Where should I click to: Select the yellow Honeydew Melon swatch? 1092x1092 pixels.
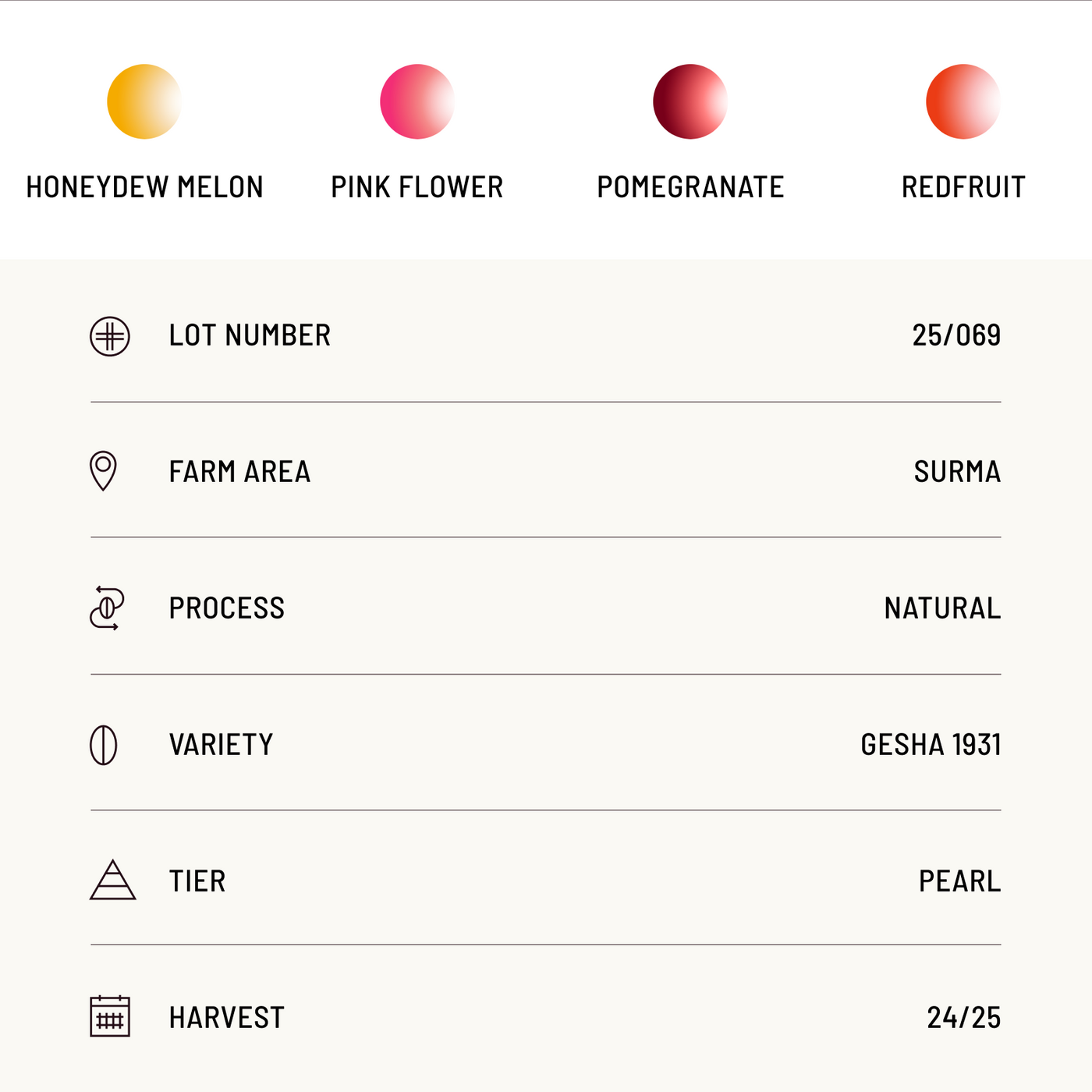(144, 101)
